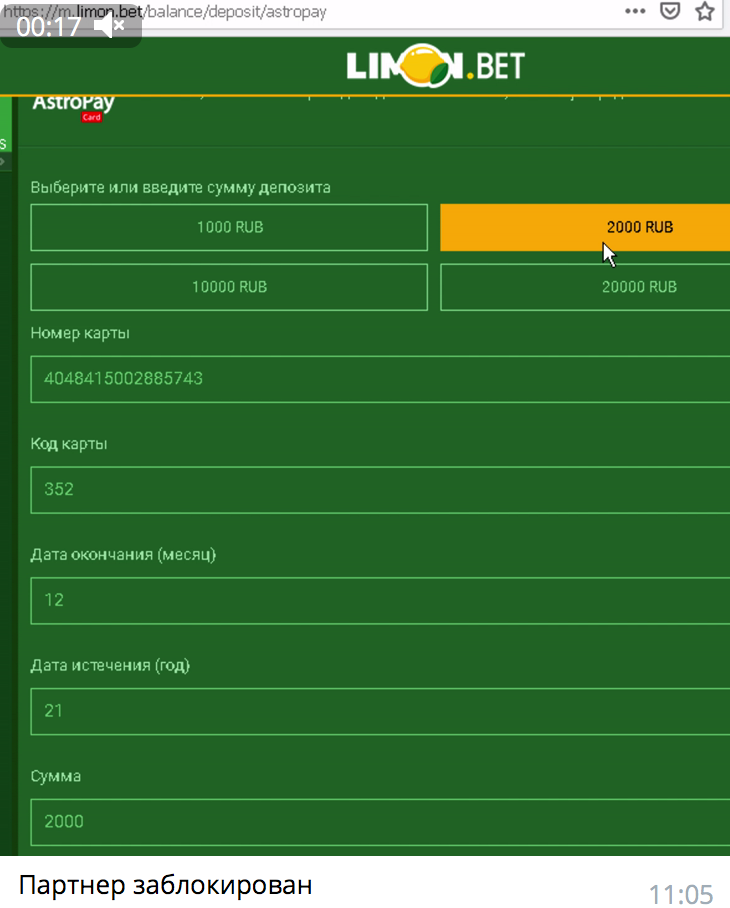The image size is (730, 908).
Task: Choose the 20000 RUB deposit option
Action: (x=585, y=287)
